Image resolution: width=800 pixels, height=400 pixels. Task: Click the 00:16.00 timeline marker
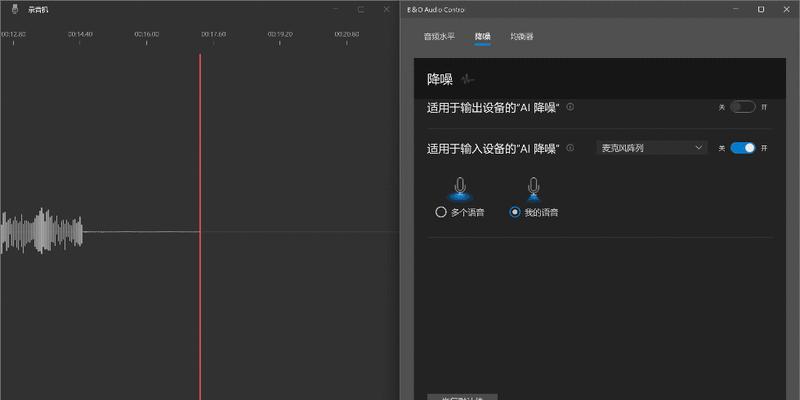146,35
